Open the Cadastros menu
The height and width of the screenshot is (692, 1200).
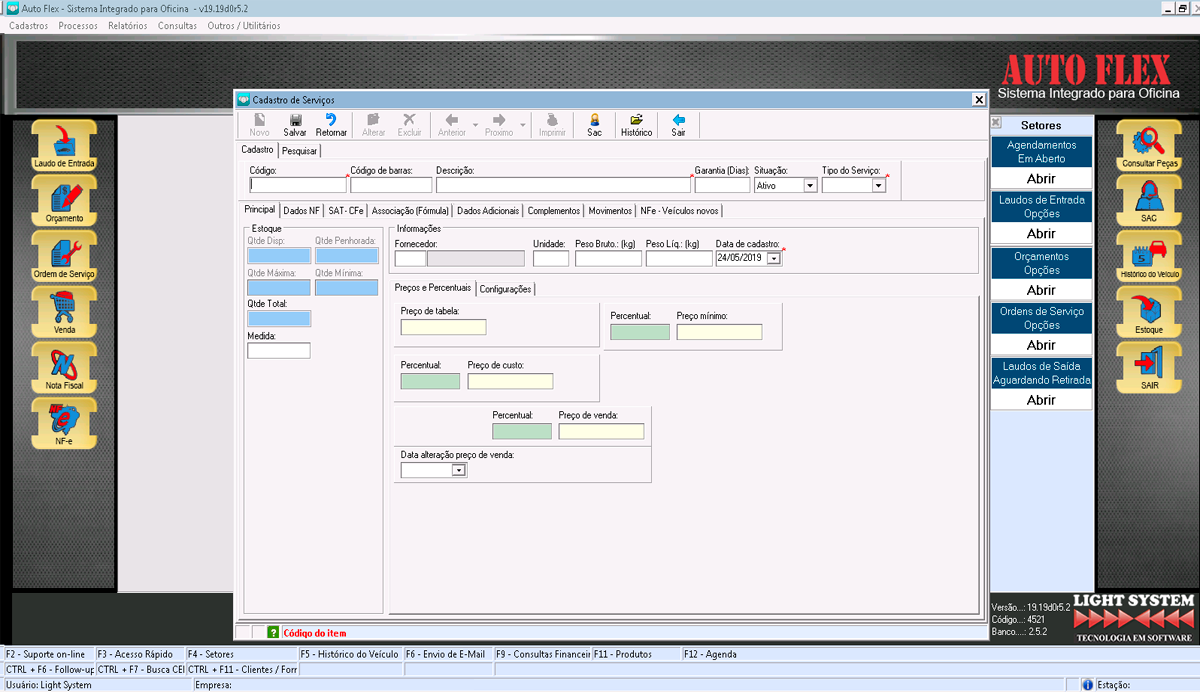coord(28,25)
